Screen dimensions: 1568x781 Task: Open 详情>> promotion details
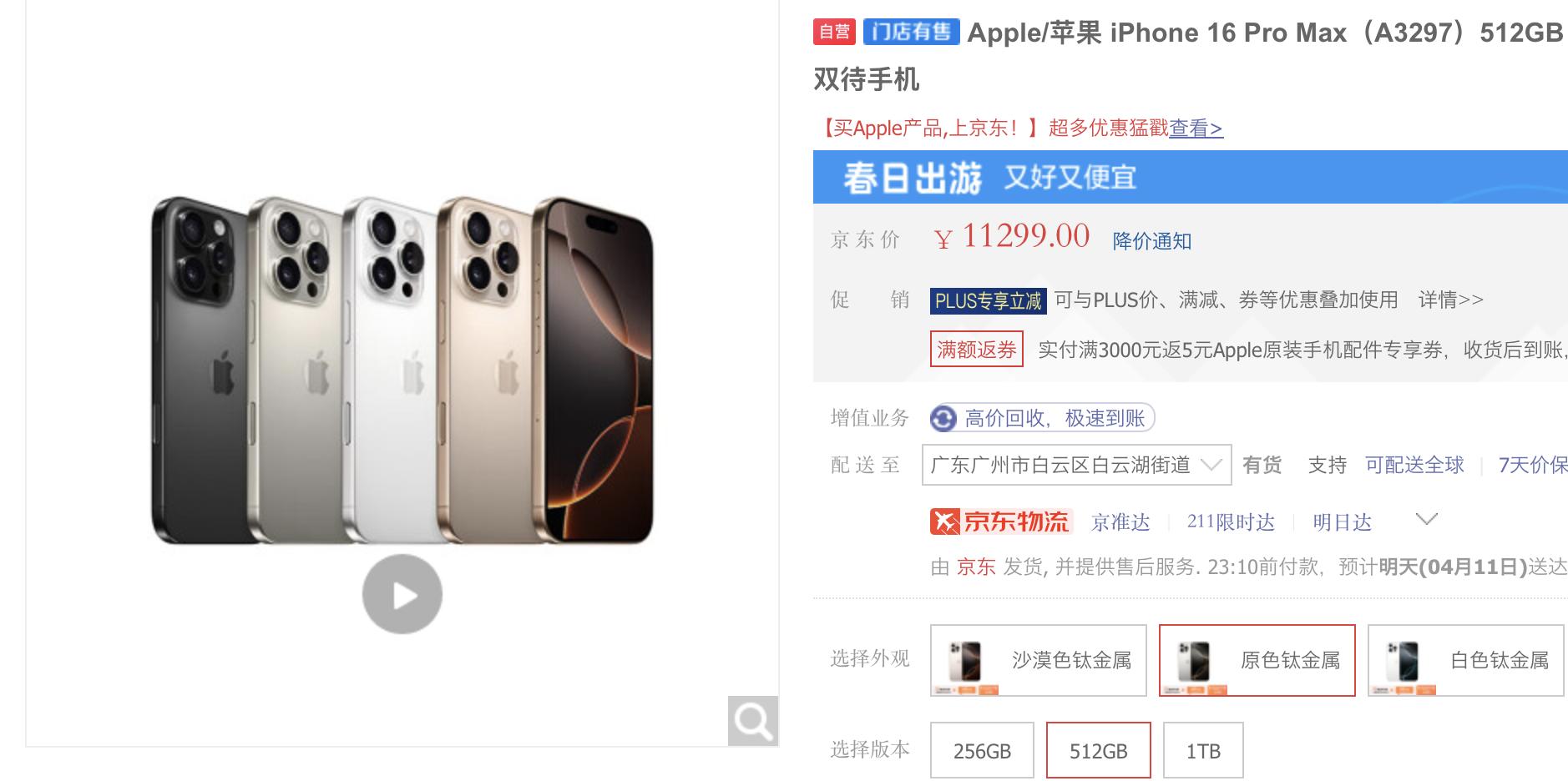point(1450,300)
